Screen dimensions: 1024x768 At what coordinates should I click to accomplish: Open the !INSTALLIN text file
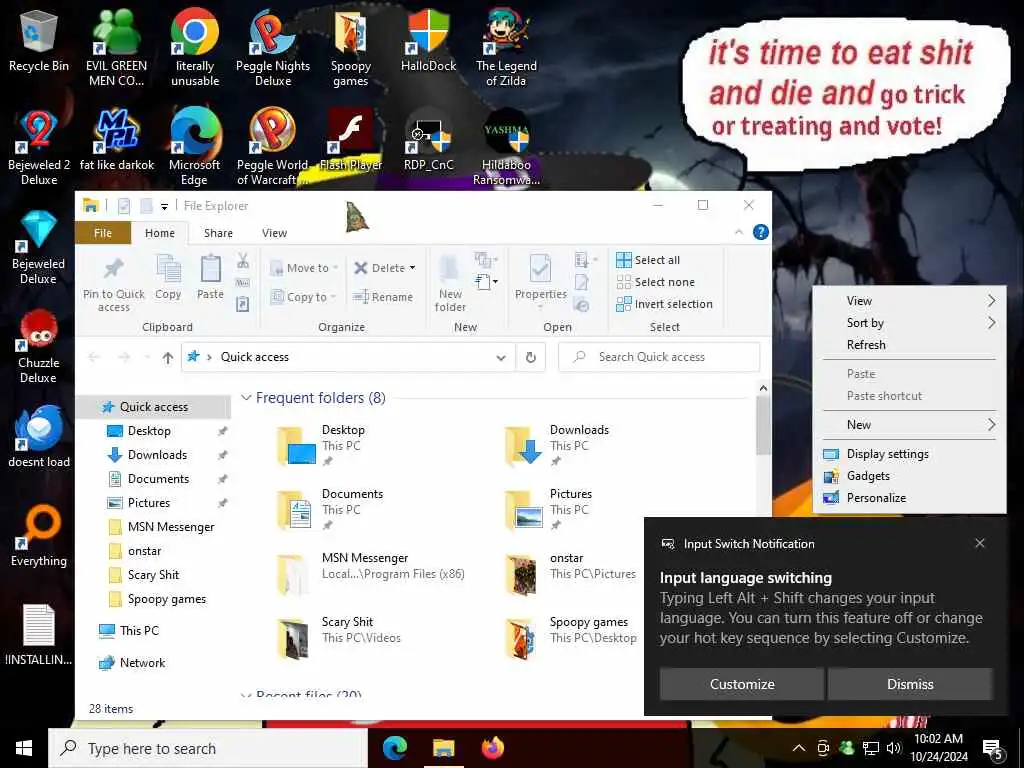pyautogui.click(x=39, y=635)
